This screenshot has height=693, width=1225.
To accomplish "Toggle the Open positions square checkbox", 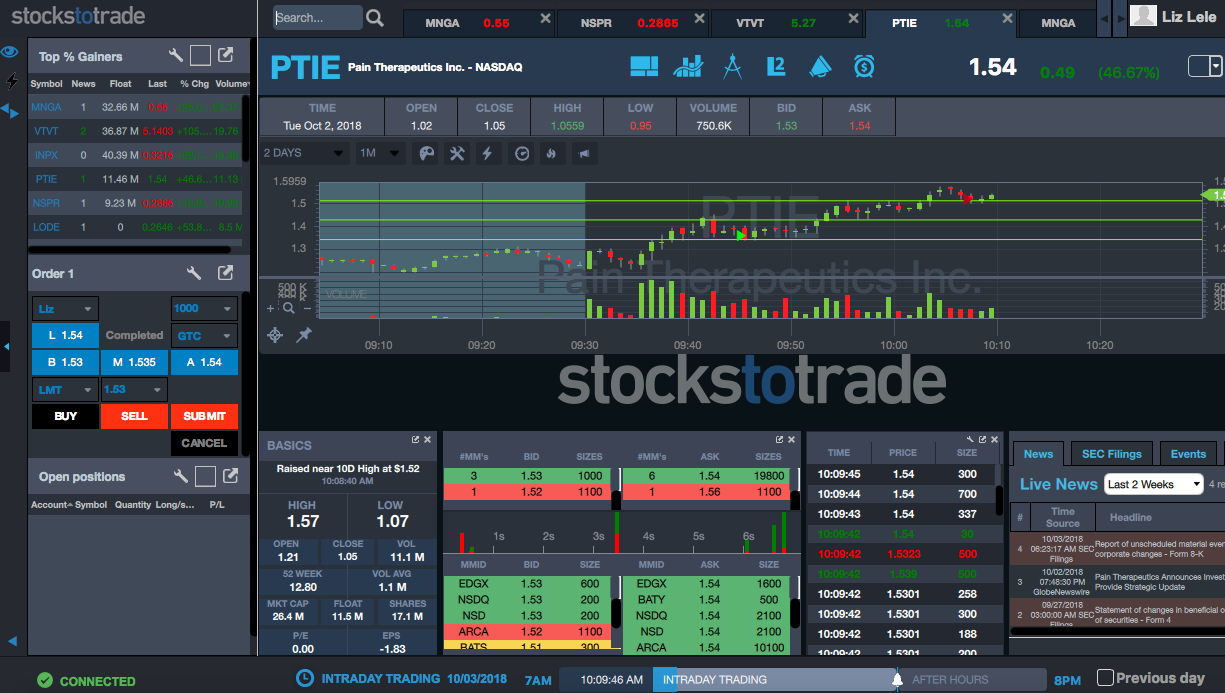I will click(204, 476).
